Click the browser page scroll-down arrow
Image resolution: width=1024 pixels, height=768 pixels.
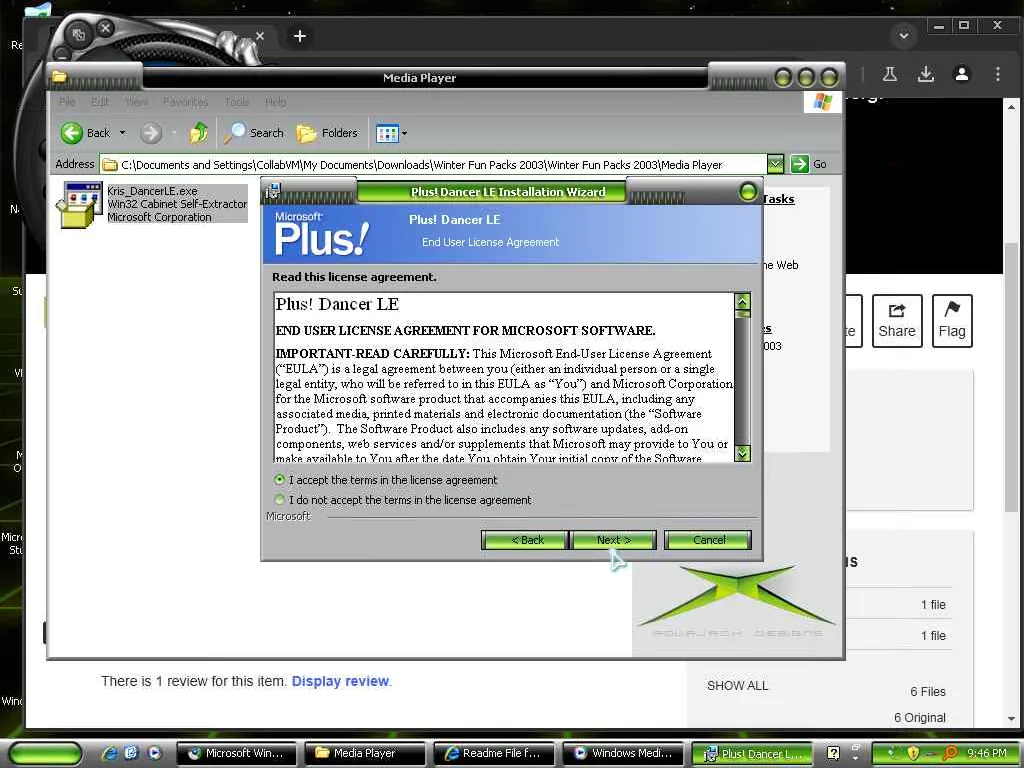coord(1011,718)
